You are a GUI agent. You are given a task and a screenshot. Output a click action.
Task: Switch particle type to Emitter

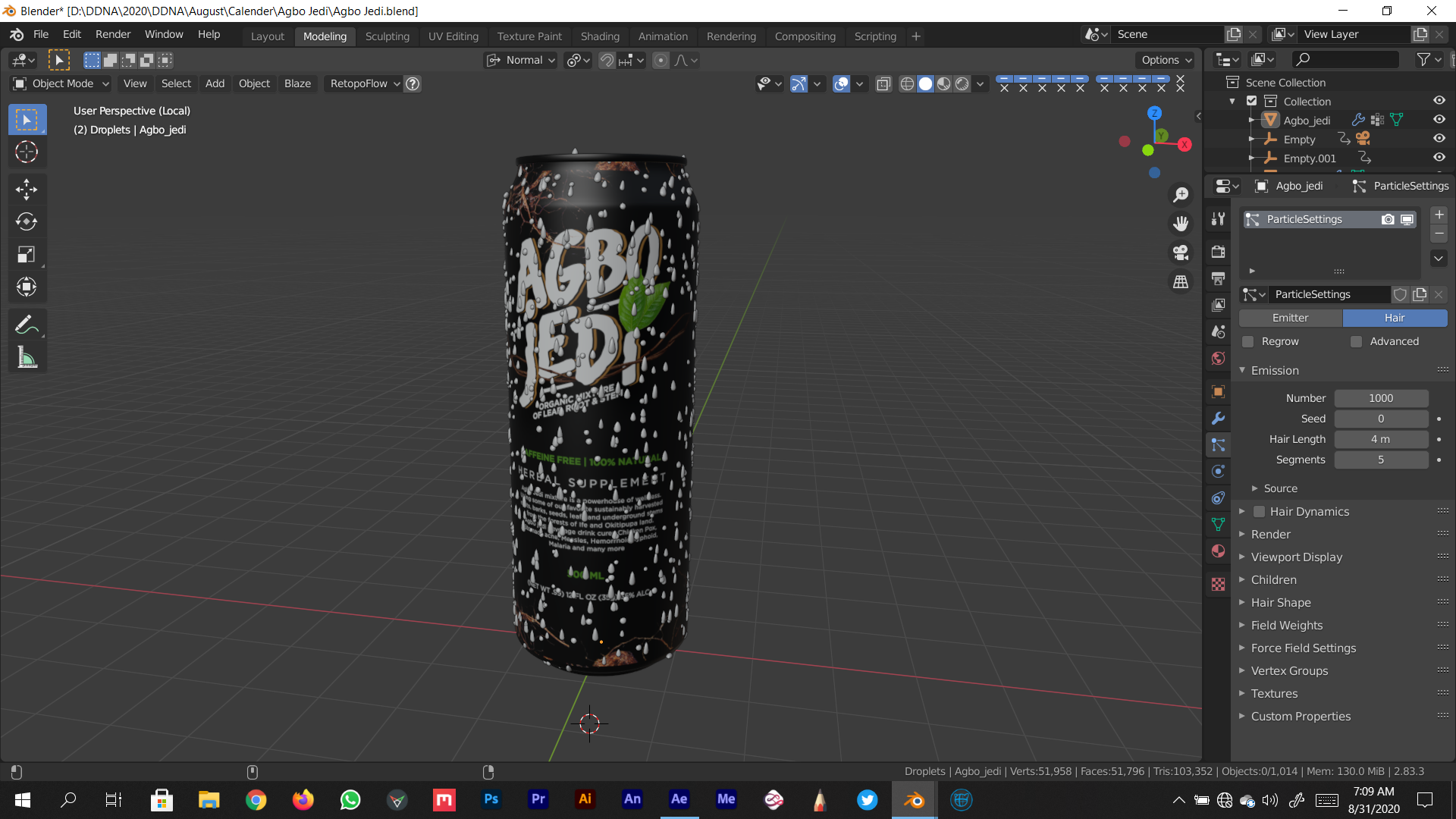(x=1290, y=318)
